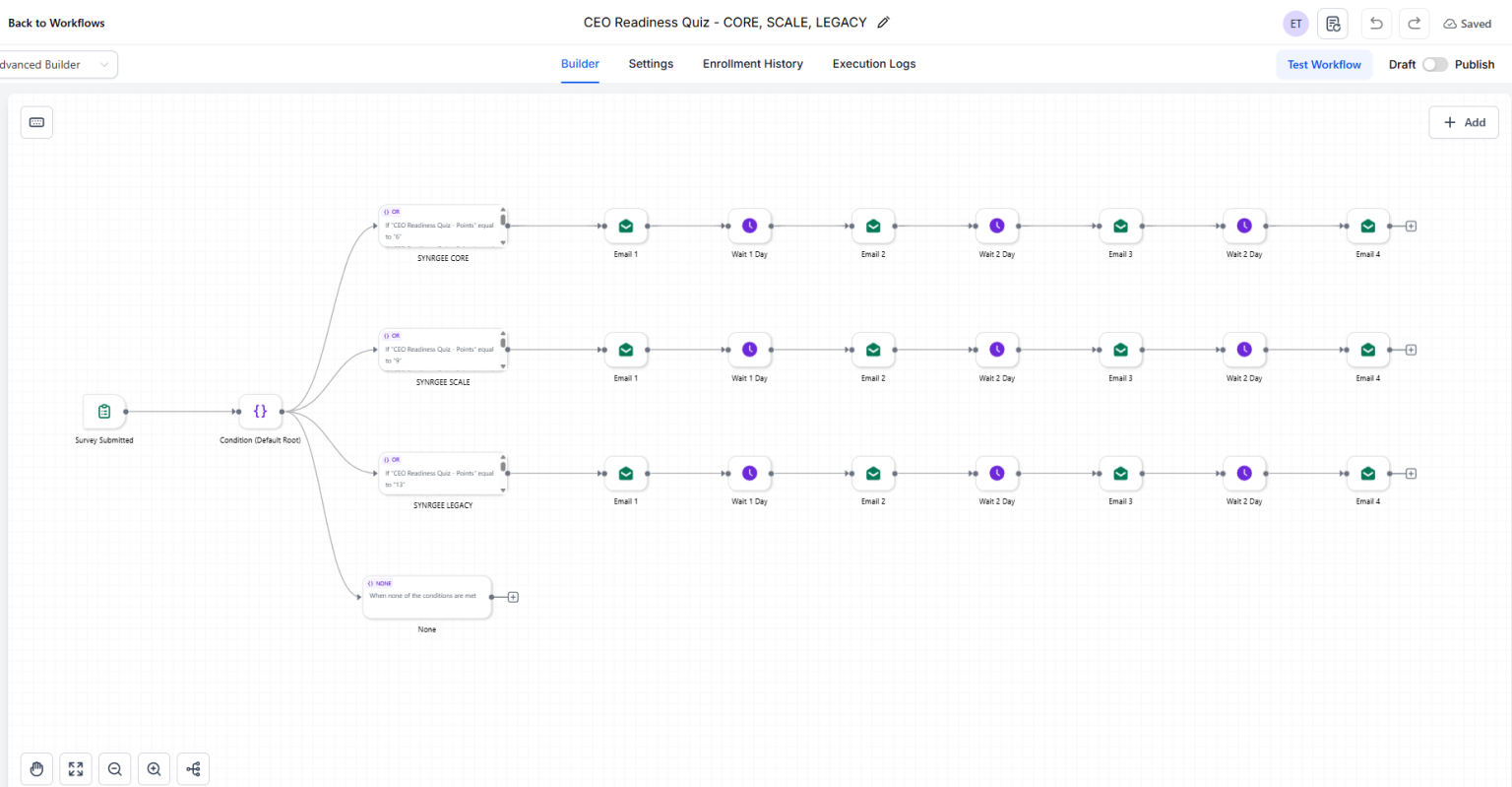The width and height of the screenshot is (1512, 787).
Task: Open the Survey Submitted trigger node
Action: (104, 412)
